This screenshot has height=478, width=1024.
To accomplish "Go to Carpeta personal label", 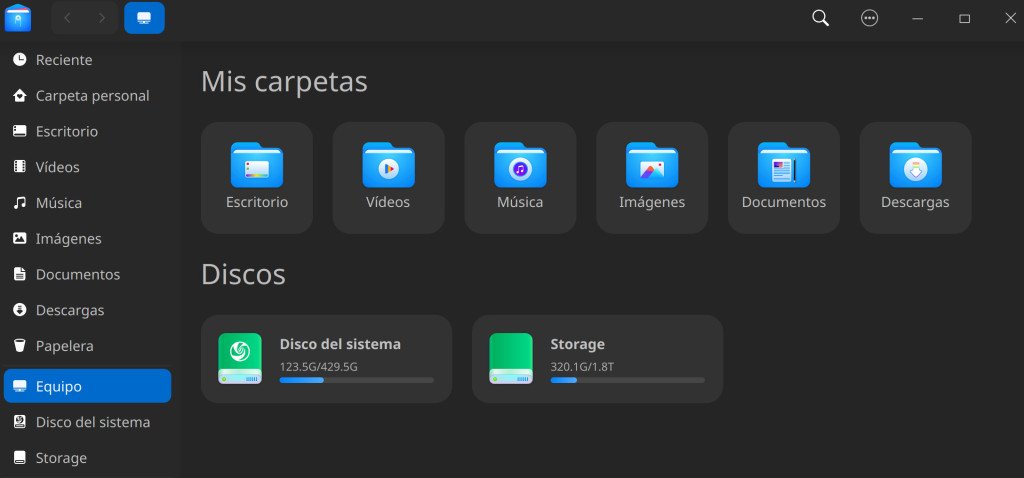I will tap(93, 96).
